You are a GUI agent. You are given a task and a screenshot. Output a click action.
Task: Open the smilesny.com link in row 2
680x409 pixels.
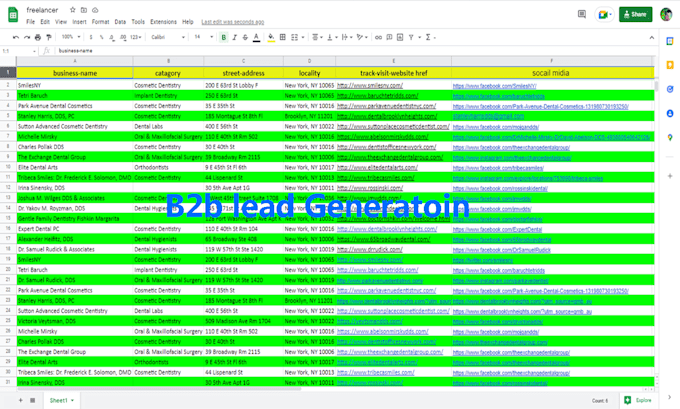click(369, 85)
